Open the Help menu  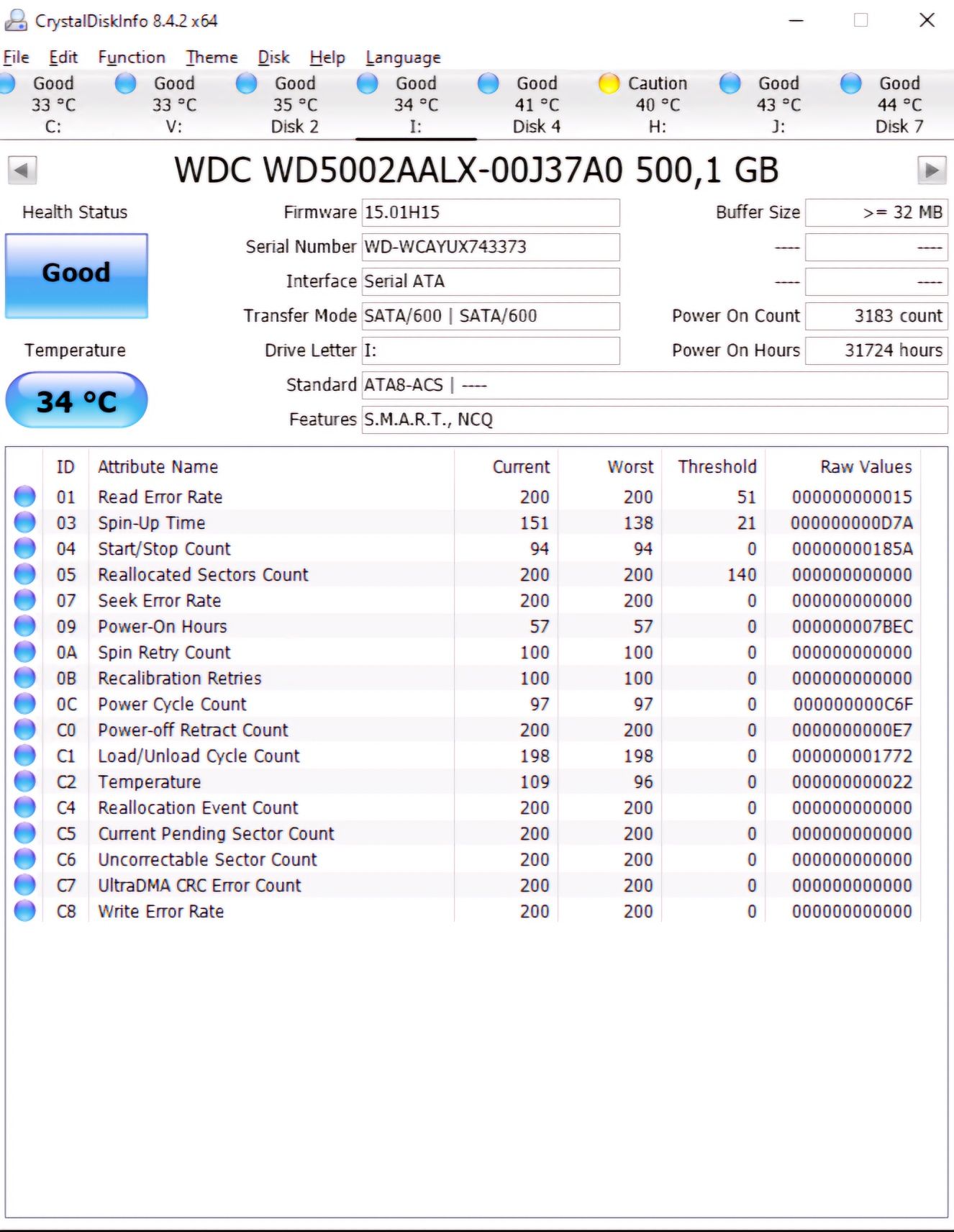click(x=327, y=58)
